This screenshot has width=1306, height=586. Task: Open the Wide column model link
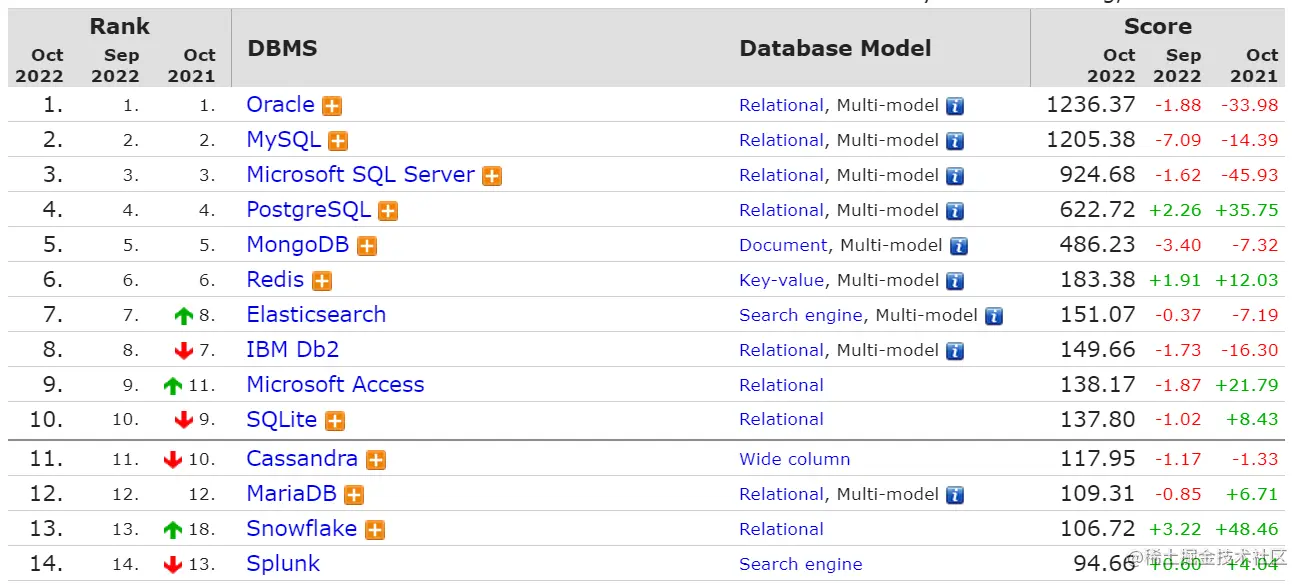click(x=794, y=460)
